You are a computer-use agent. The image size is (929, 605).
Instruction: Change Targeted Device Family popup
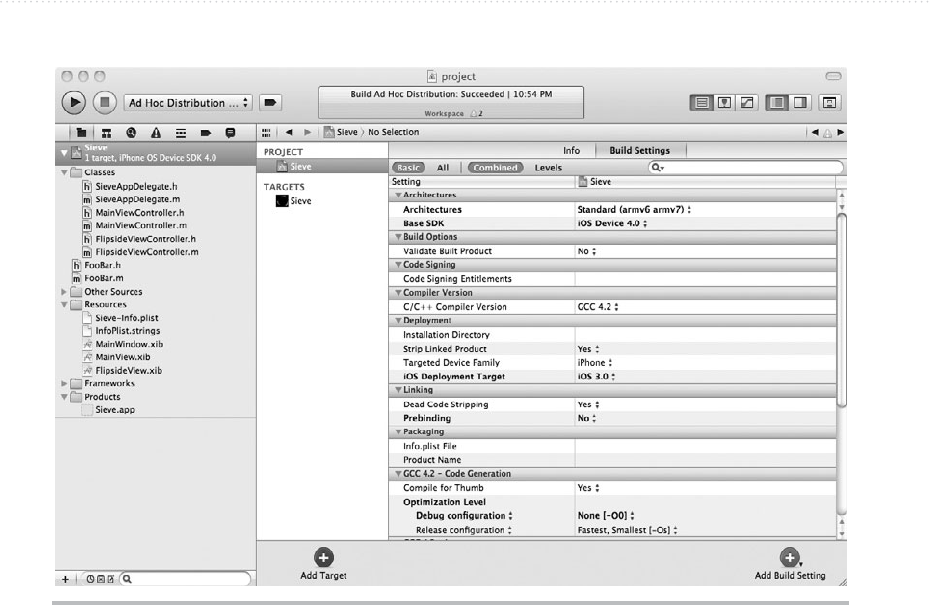pyautogui.click(x=594, y=363)
